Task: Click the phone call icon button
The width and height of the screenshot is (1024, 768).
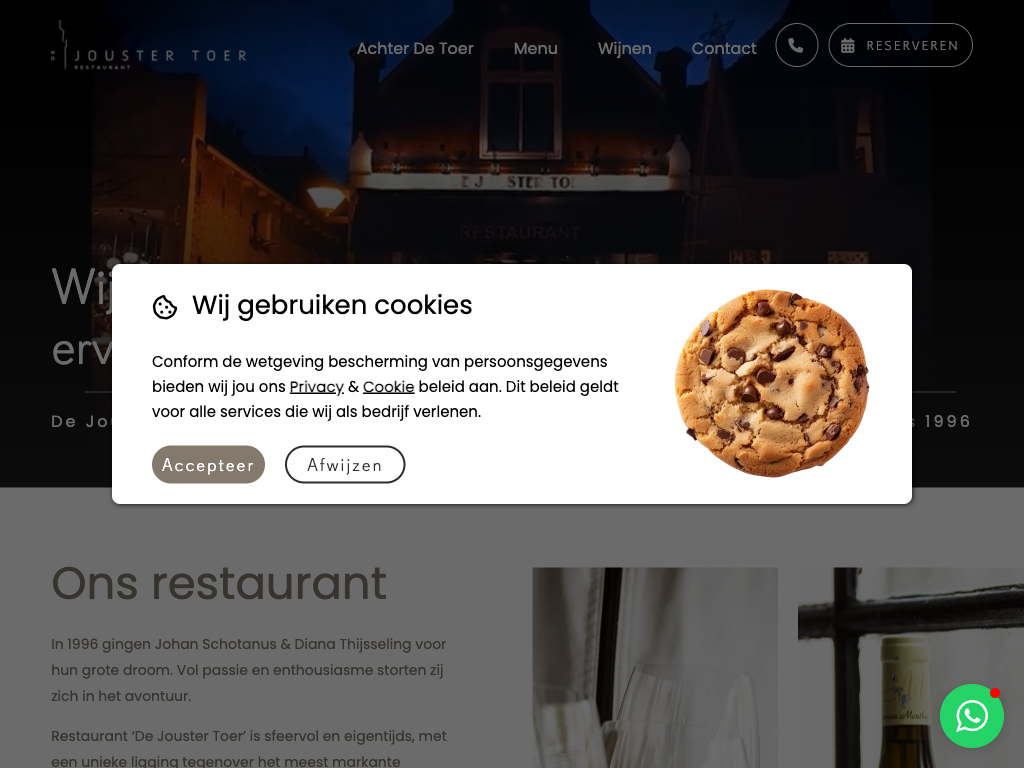Action: click(796, 45)
